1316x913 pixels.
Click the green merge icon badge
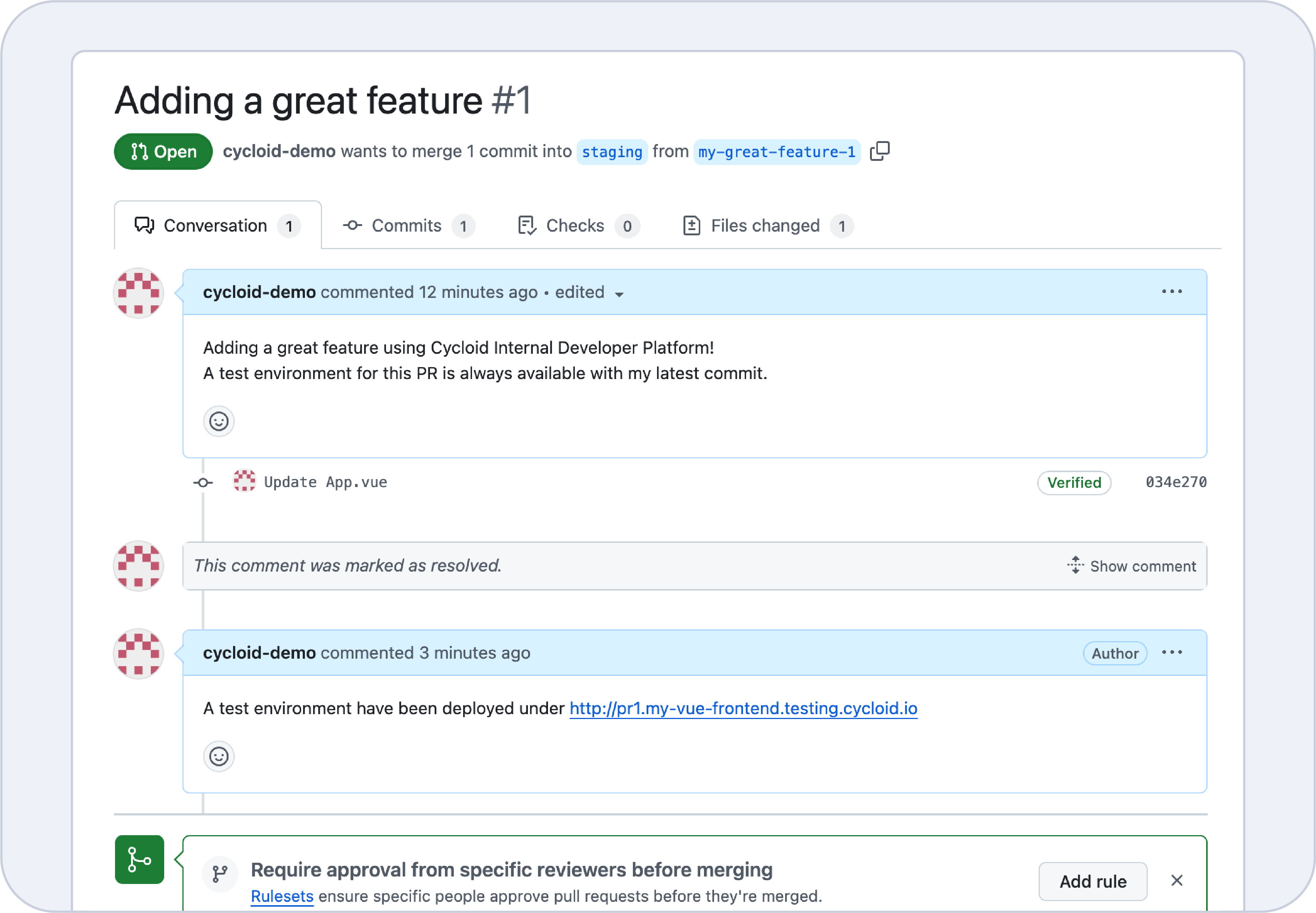(140, 860)
